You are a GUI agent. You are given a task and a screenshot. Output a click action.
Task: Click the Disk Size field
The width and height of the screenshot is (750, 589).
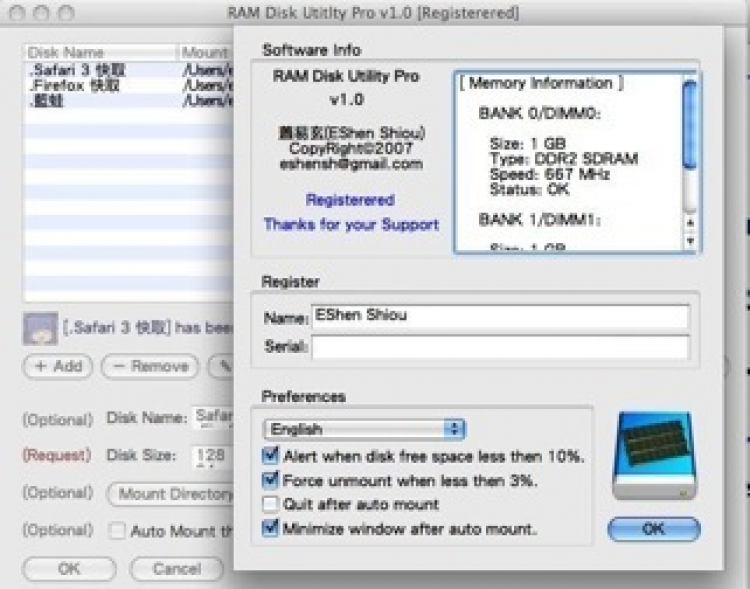coord(213,455)
